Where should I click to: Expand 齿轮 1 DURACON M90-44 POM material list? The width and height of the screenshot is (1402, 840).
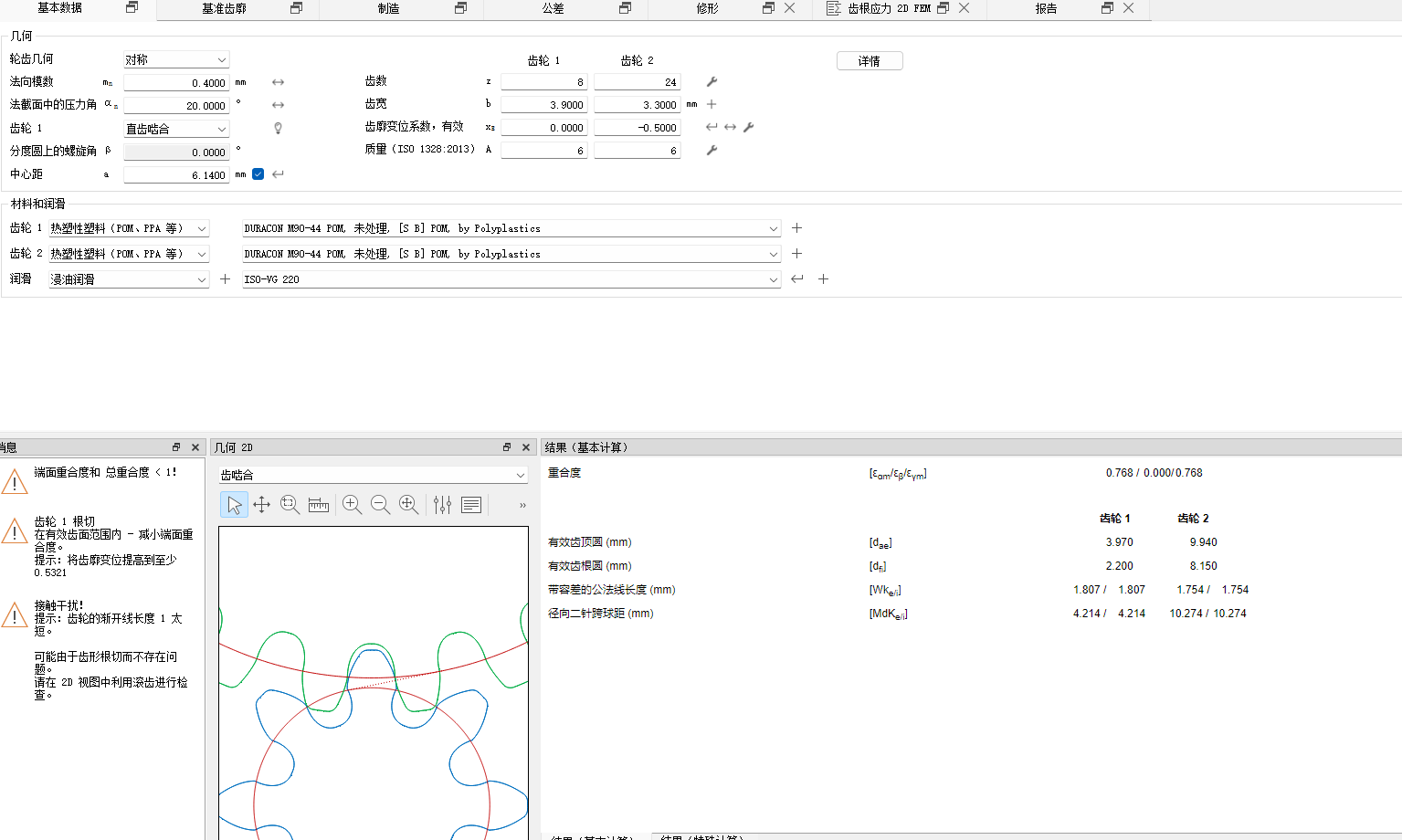511,228
